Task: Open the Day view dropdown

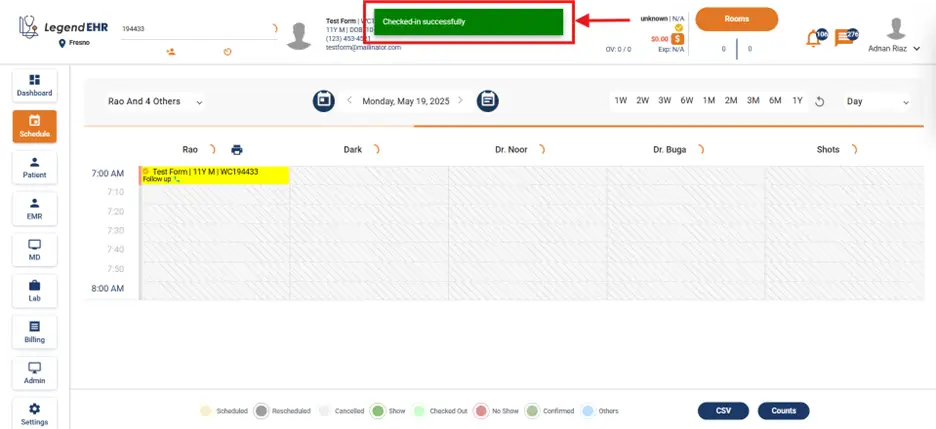Action: coord(877,101)
